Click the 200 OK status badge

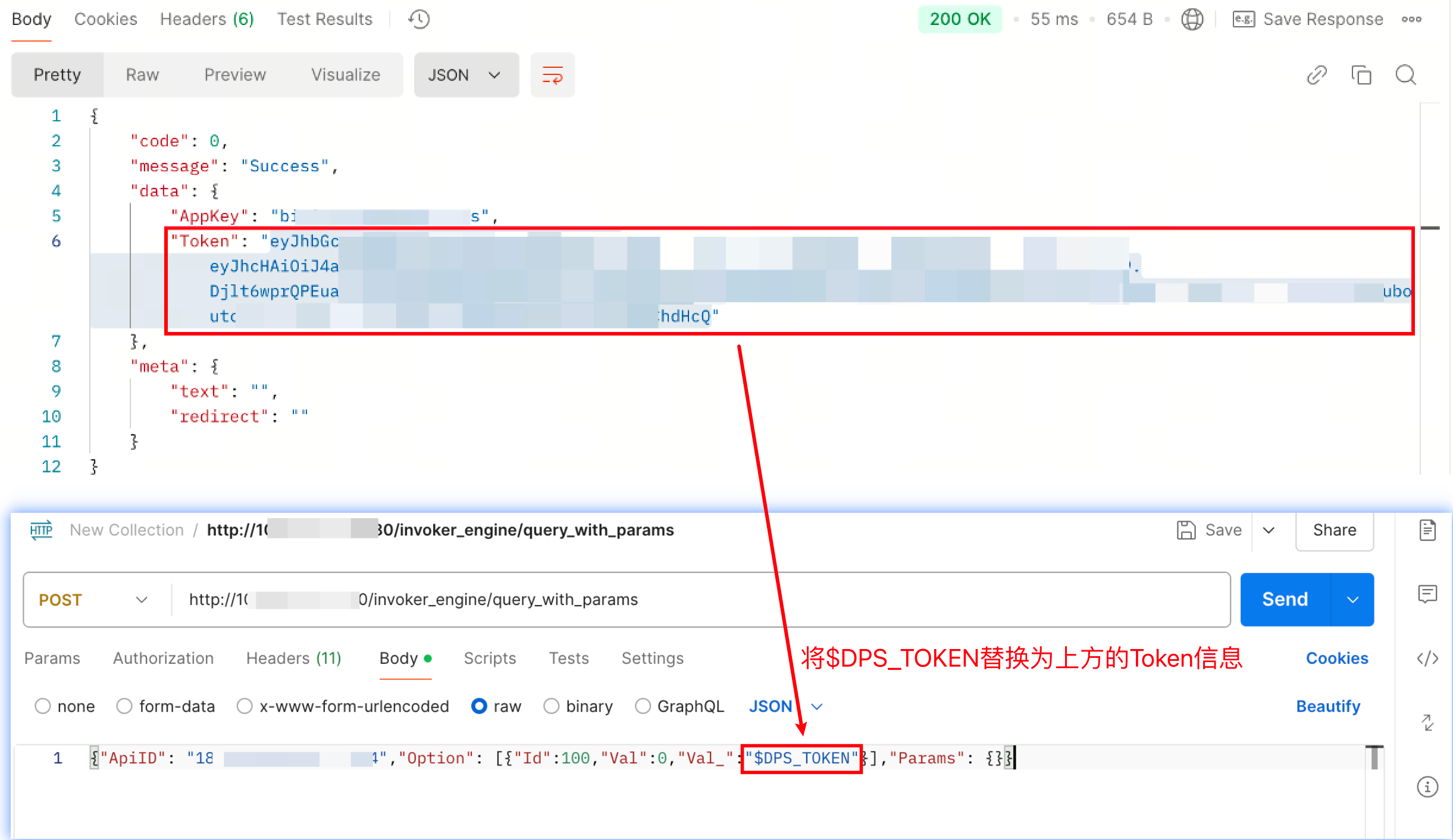(960, 20)
